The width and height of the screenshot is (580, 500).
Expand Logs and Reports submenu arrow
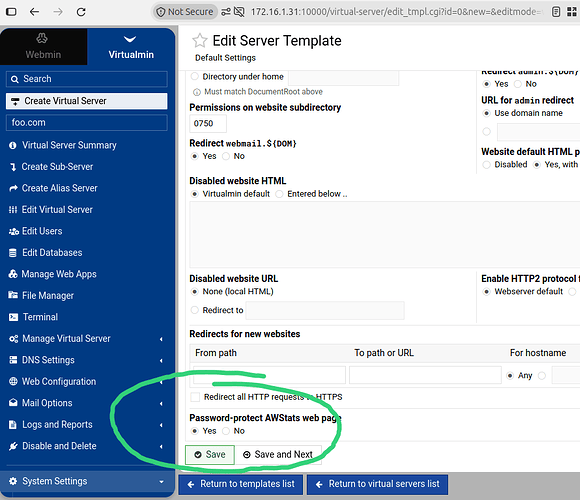tap(161, 425)
